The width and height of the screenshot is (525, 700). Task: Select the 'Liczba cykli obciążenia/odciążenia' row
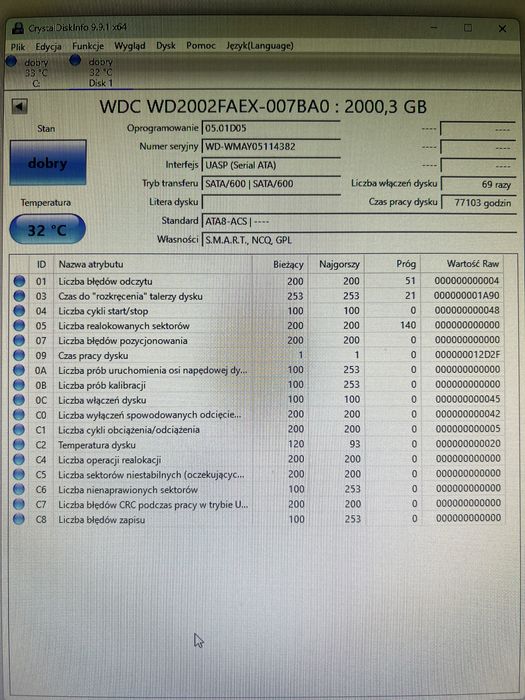257,429
